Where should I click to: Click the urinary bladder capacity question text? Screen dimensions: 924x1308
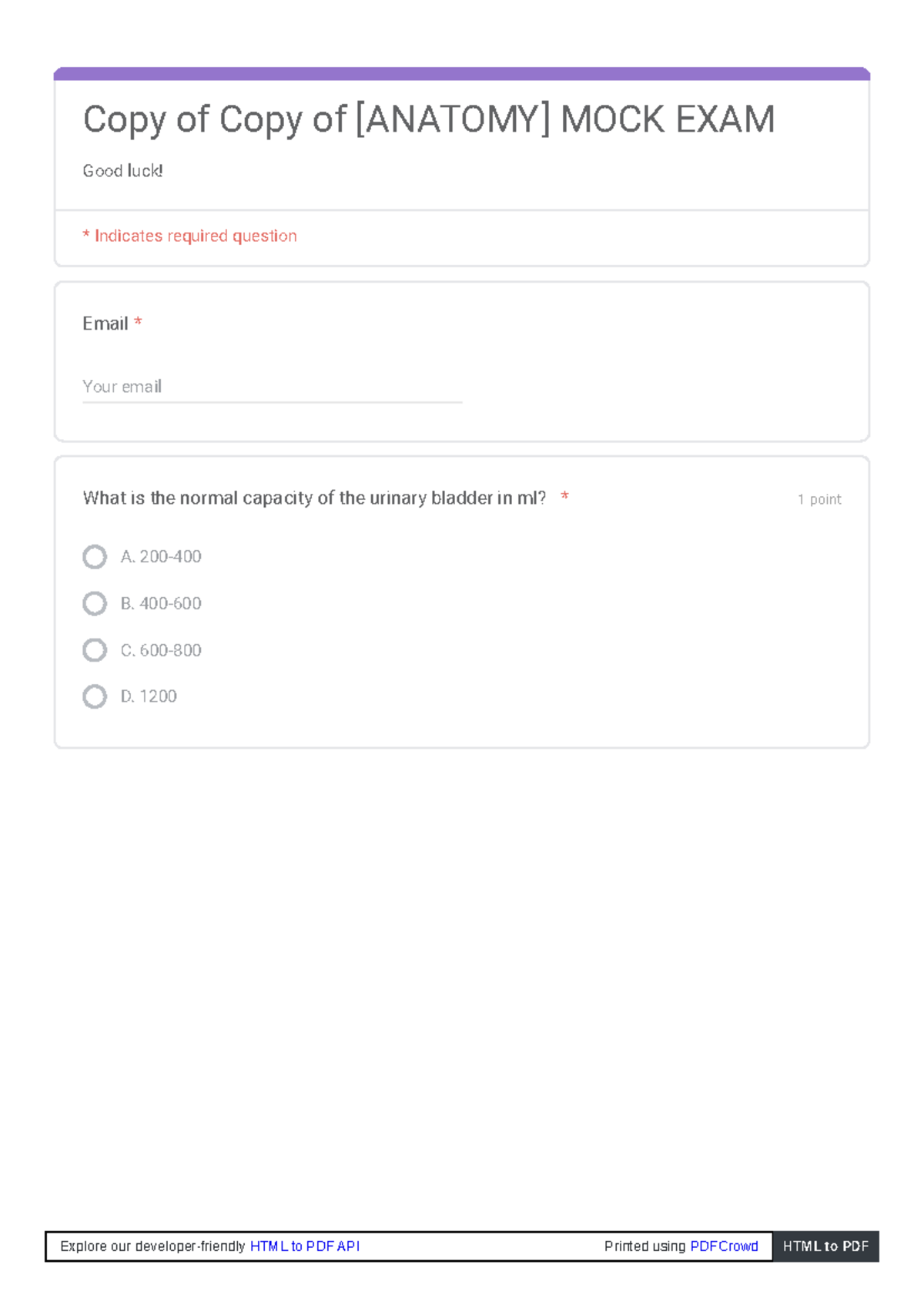(x=314, y=498)
